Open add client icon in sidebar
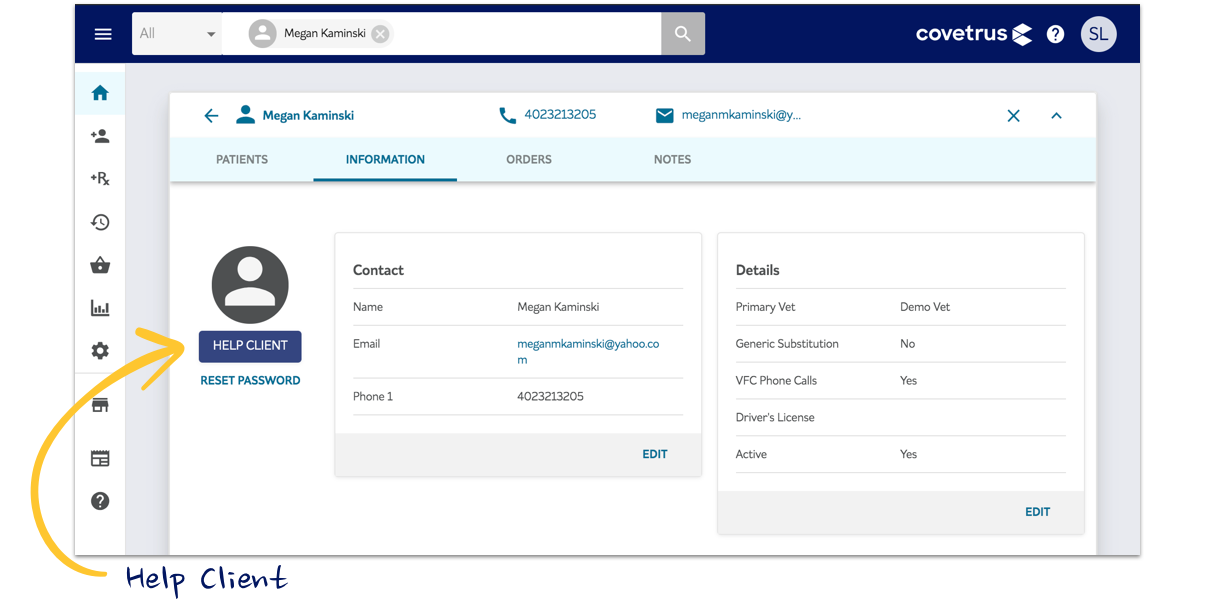Image resolution: width=1218 pixels, height=605 pixels. pos(100,136)
